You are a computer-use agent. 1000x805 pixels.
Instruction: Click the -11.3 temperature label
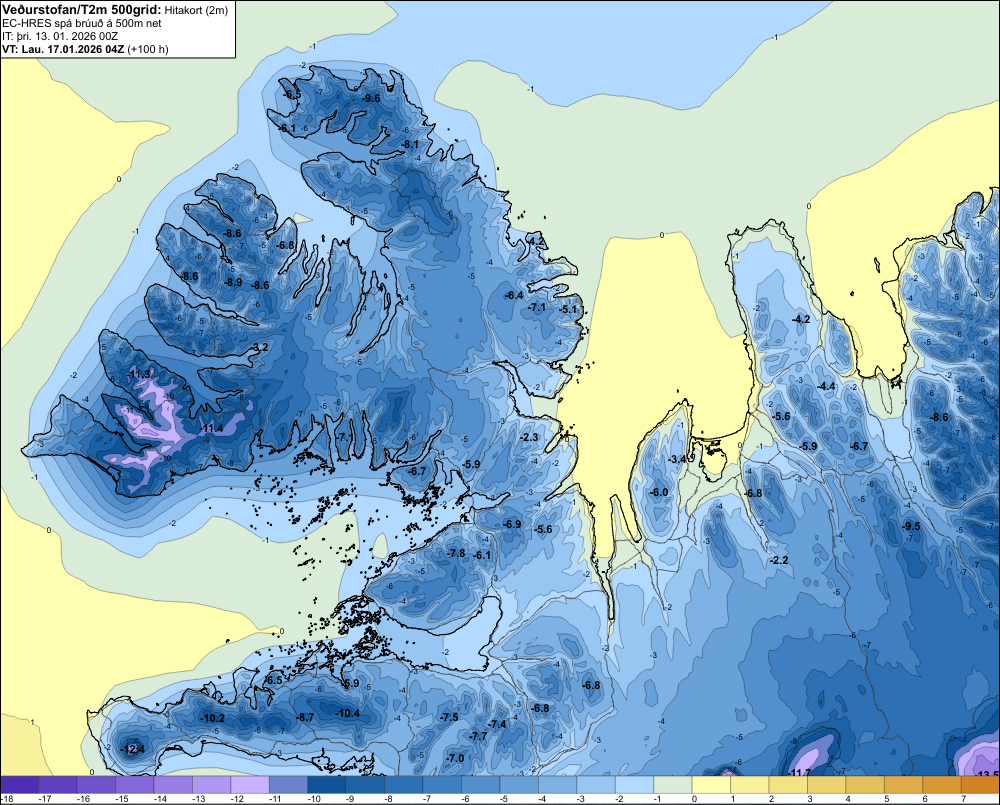(x=140, y=374)
